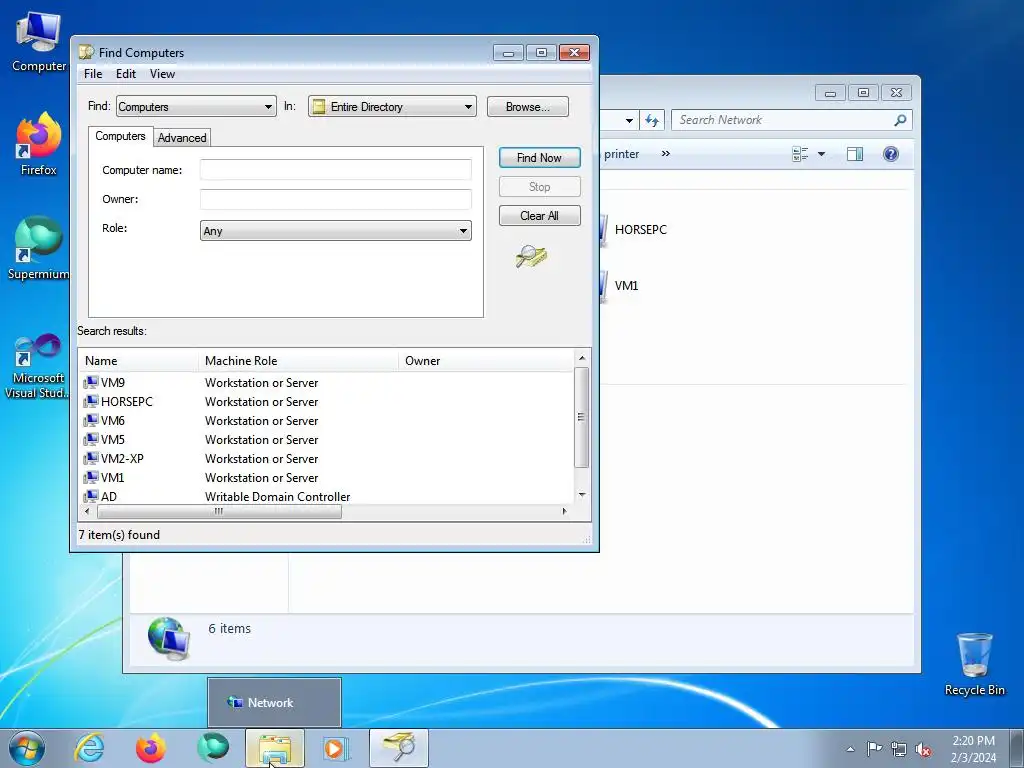The image size is (1024, 768).
Task: Sort results by Owner column header
Action: [485, 360]
